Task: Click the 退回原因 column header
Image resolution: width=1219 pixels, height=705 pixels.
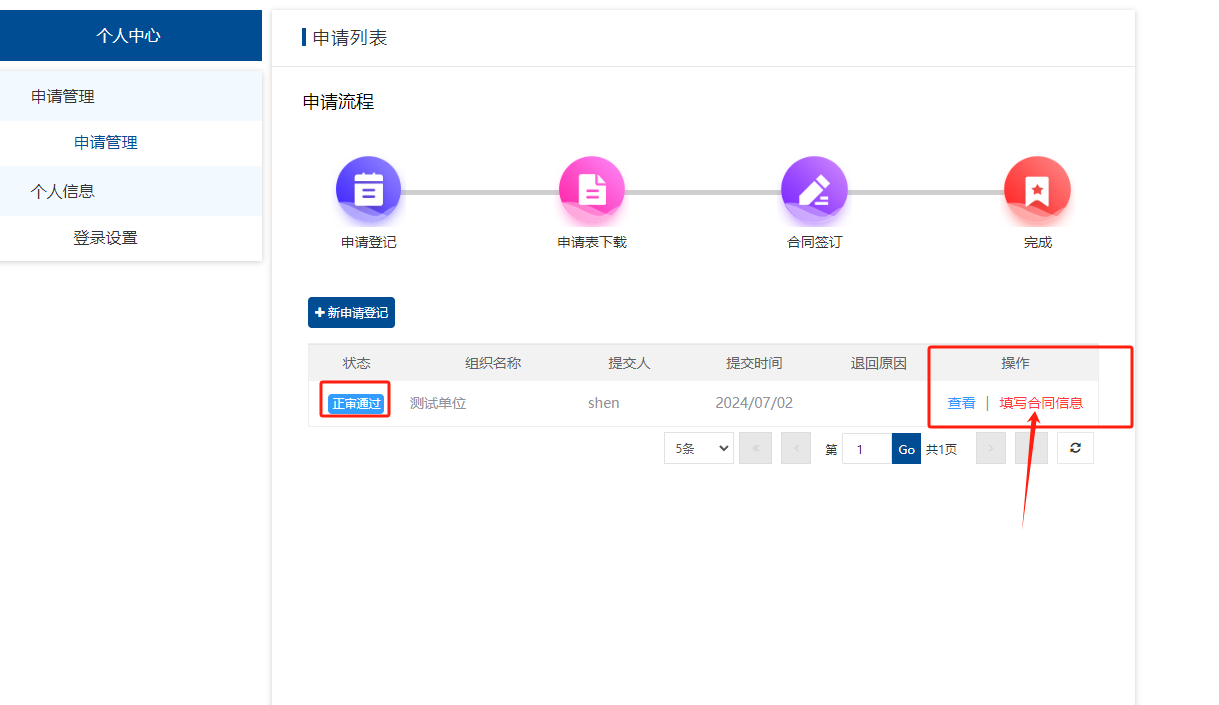Action: click(878, 363)
